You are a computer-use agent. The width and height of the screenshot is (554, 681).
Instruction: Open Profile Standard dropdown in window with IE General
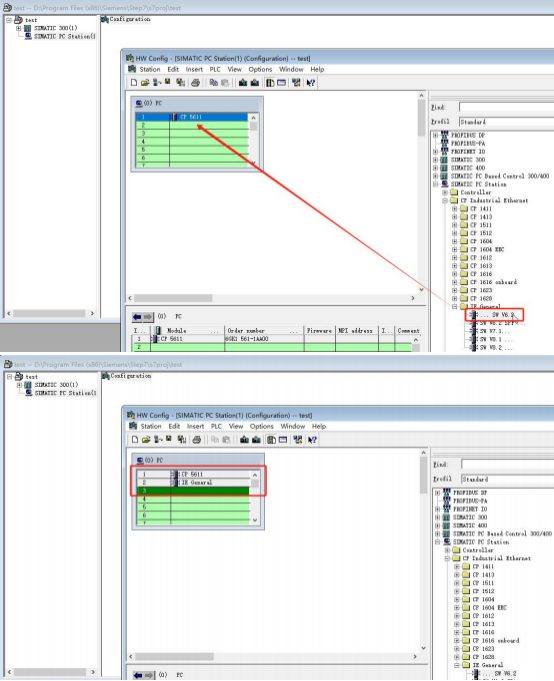click(x=508, y=479)
